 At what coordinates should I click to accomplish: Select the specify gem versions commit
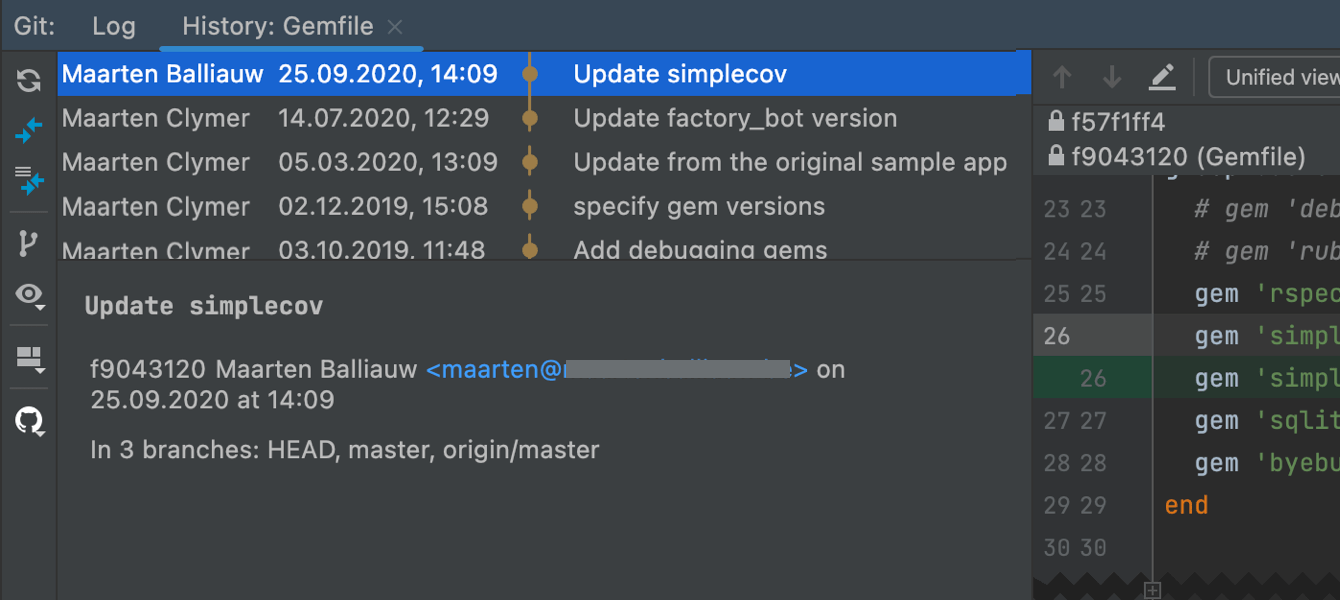point(699,206)
